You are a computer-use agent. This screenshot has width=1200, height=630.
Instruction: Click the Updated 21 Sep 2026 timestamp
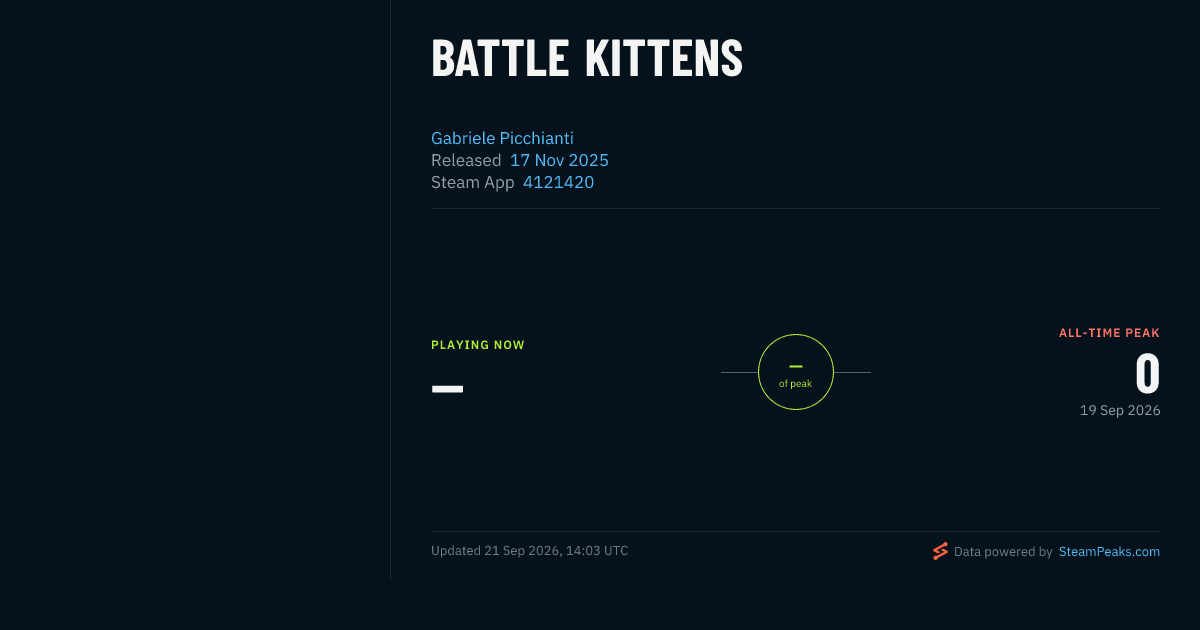click(530, 550)
